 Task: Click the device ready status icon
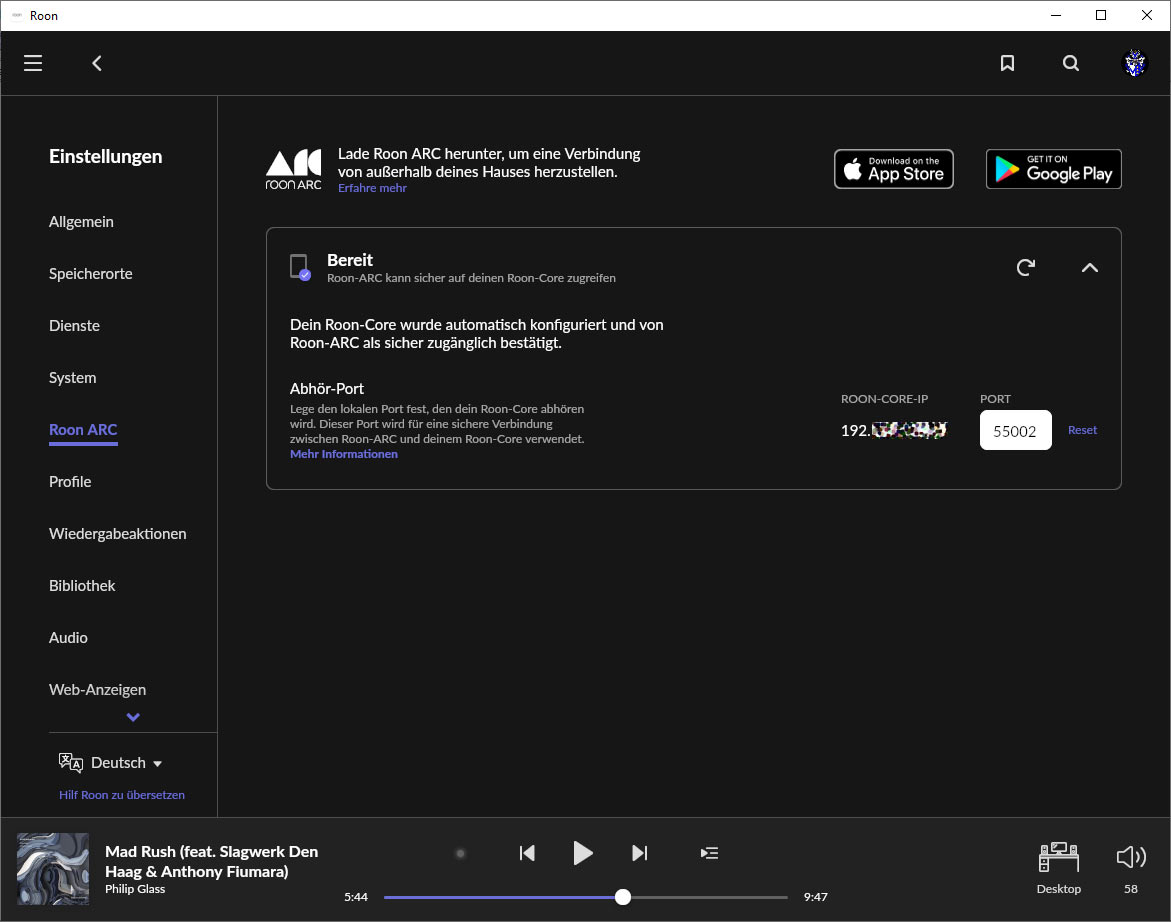tap(300, 267)
